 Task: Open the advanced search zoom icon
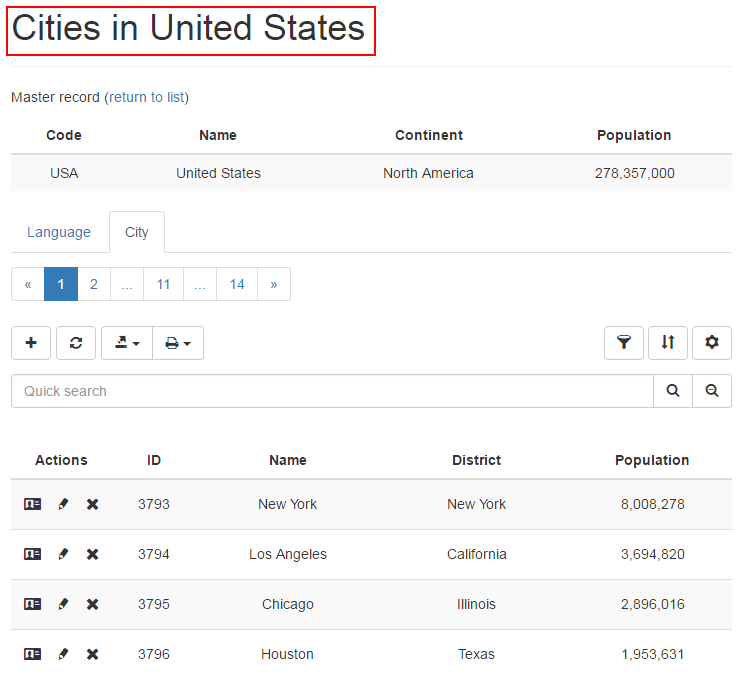coord(712,391)
